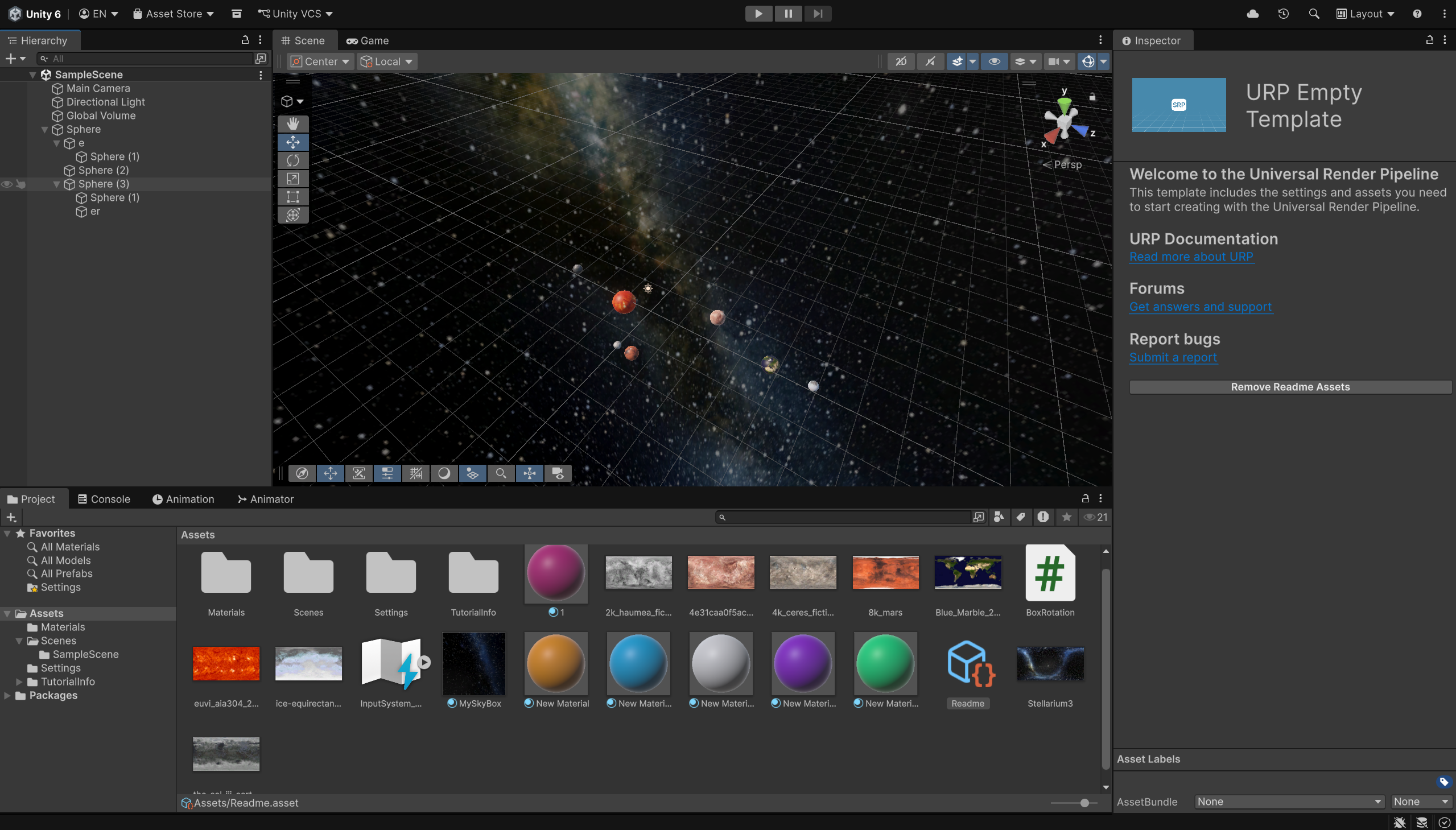Viewport: 1456px width, 830px height.
Task: Toggle visibility eye for Sphere (3)
Action: 7,184
